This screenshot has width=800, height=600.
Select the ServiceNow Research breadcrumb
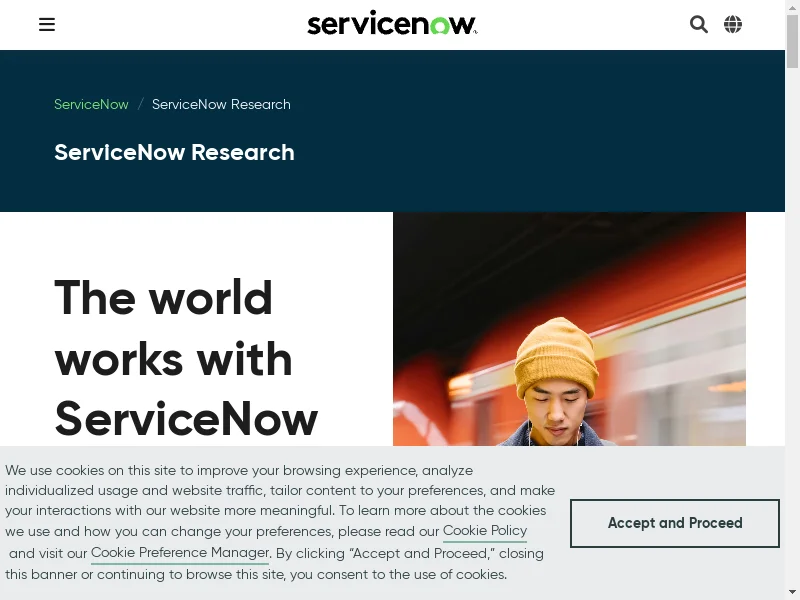pos(221,104)
